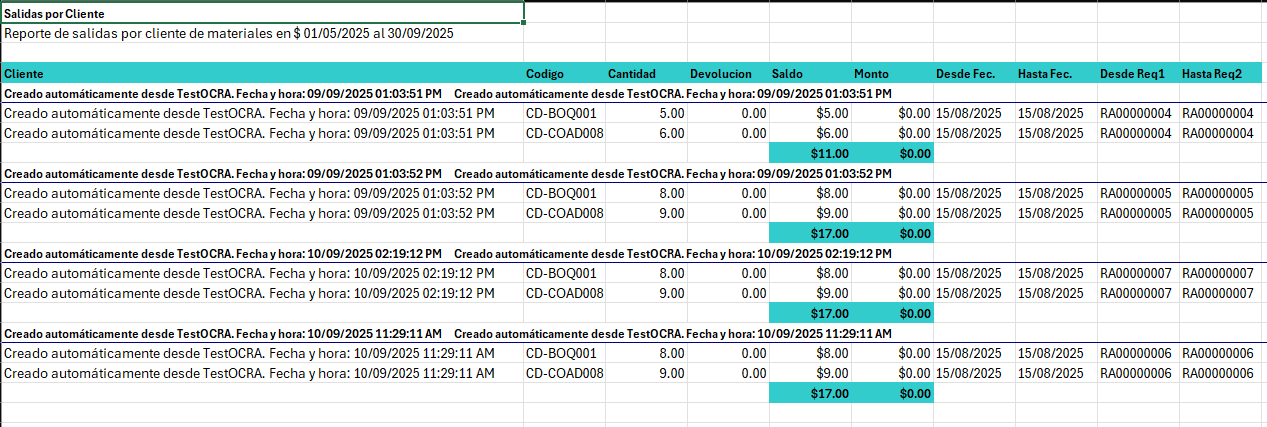Select the Saldo cell showing $5.00
The image size is (1267, 427).
click(810, 113)
